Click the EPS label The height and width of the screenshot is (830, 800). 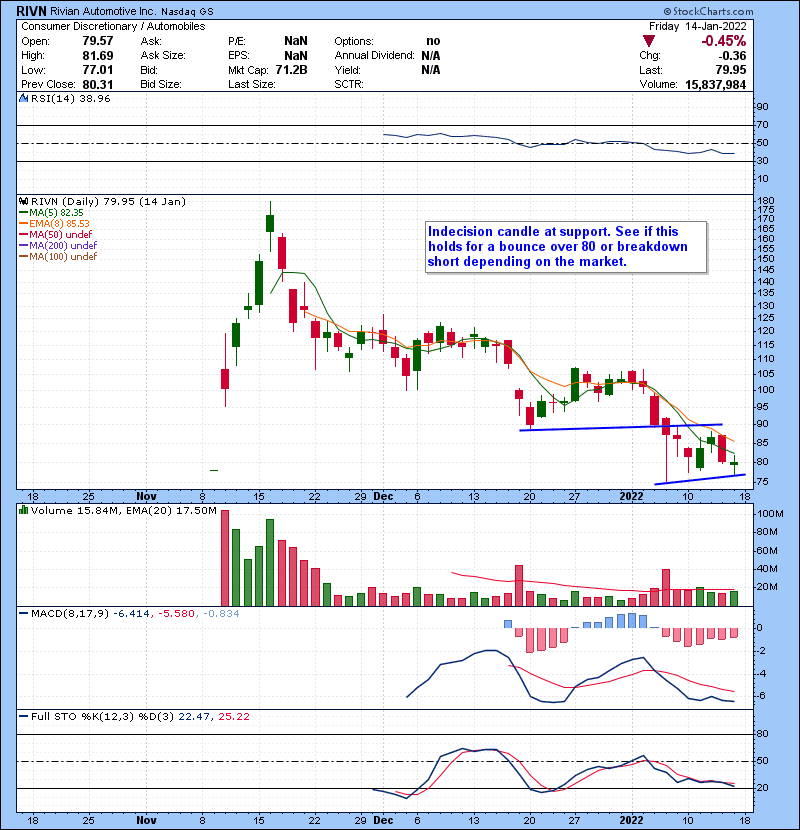238,56
